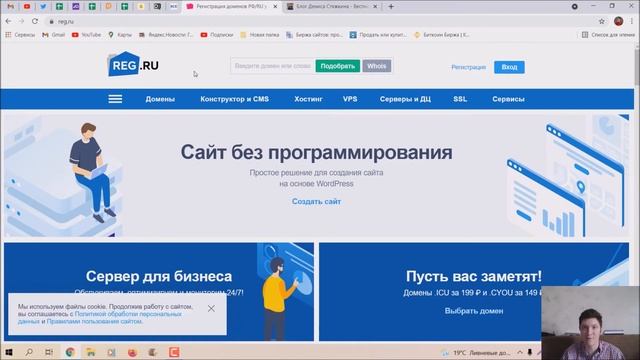This screenshot has width=640, height=360.
Task: Open Карты bookmark
Action: 120,35
